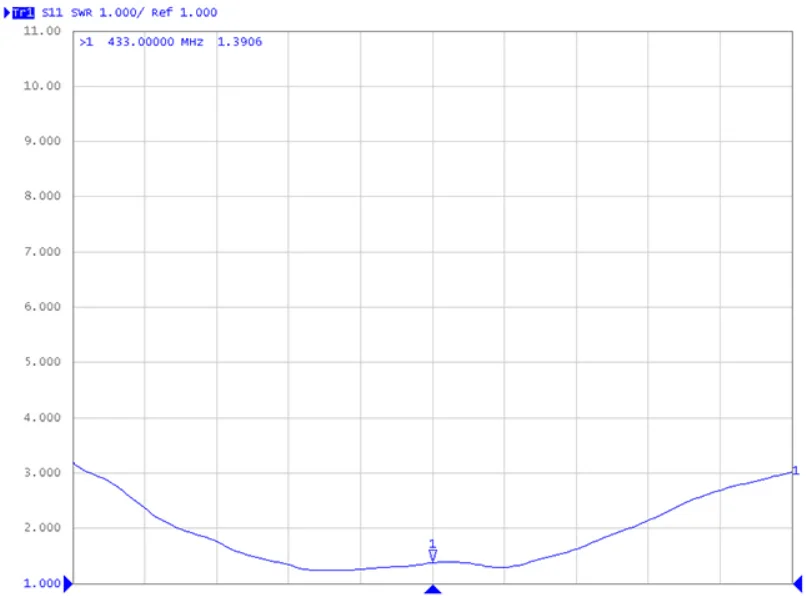Click the 8.000 Y-axis label
The image size is (806, 596).
click(42, 196)
